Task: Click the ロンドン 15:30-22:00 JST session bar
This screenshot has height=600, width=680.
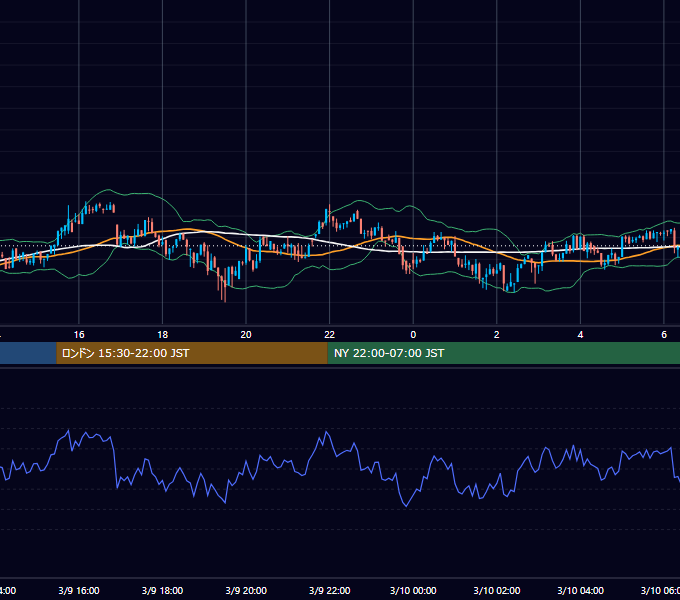Action: point(192,353)
